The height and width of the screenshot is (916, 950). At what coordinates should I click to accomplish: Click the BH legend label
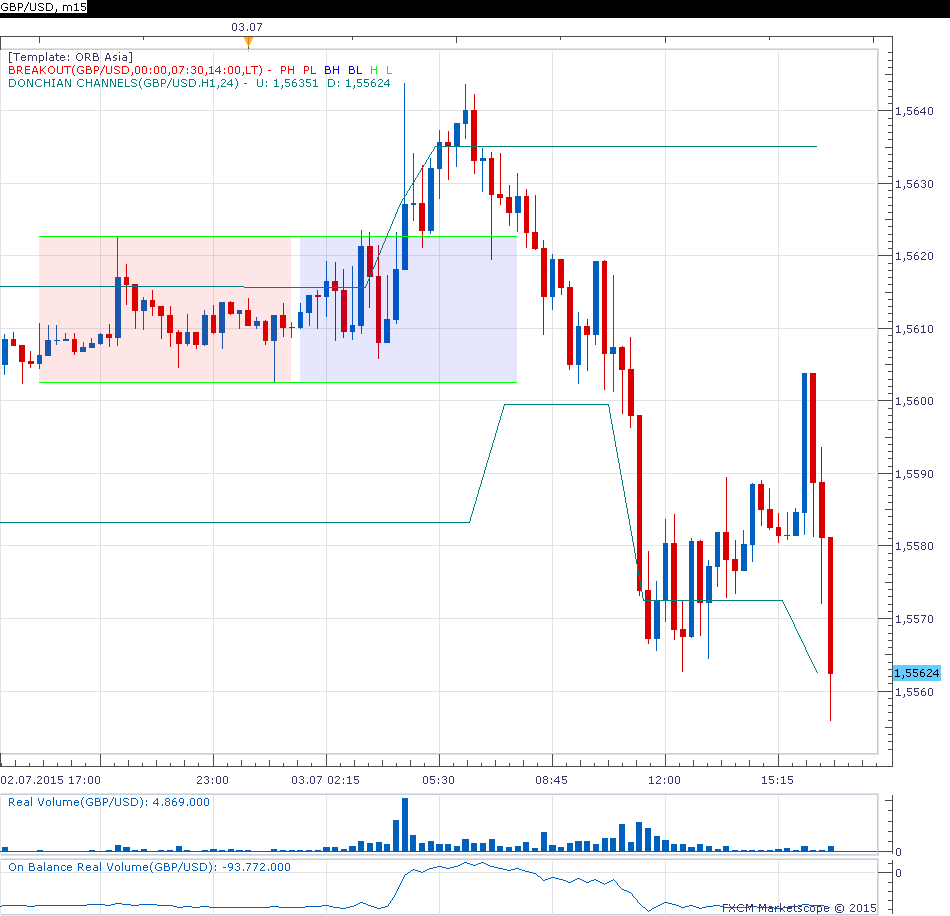(332, 70)
